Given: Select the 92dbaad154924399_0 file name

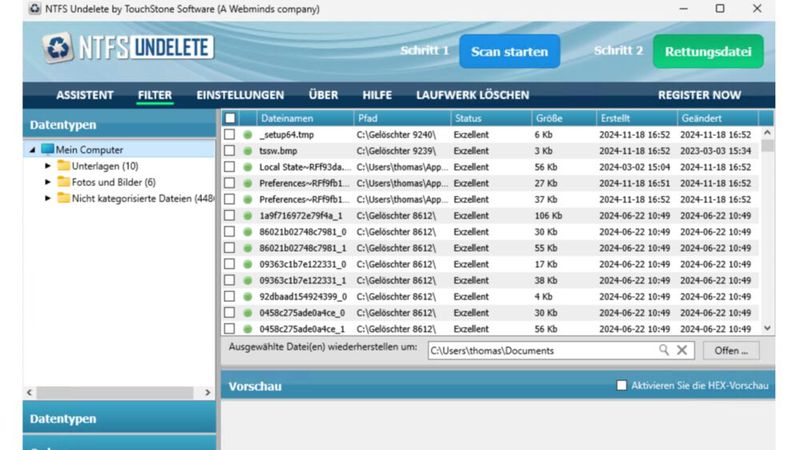Looking at the screenshot, I should tap(303, 296).
